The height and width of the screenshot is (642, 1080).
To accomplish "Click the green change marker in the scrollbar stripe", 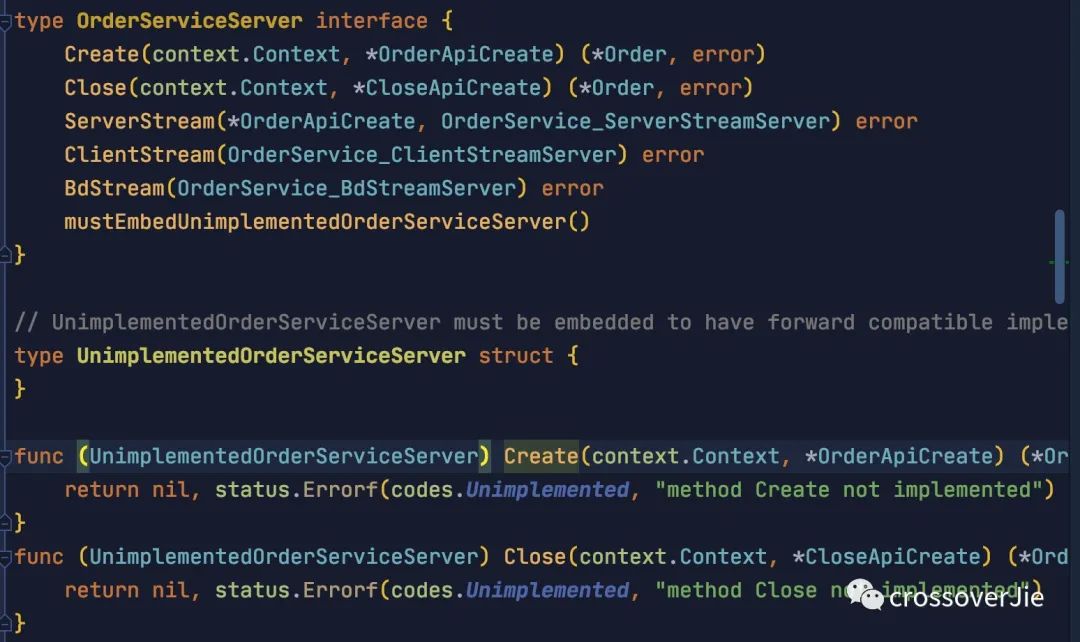I will pyautogui.click(x=1058, y=262).
